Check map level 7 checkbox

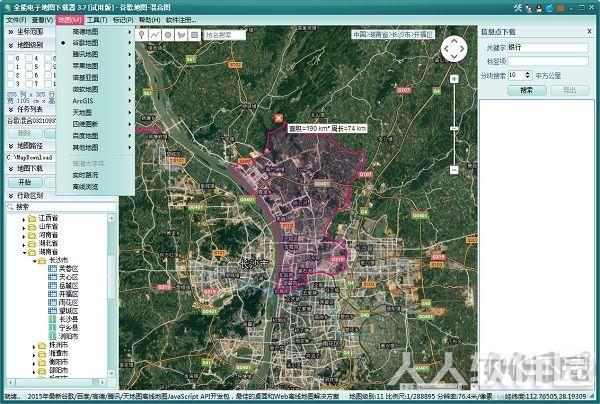tap(29, 83)
